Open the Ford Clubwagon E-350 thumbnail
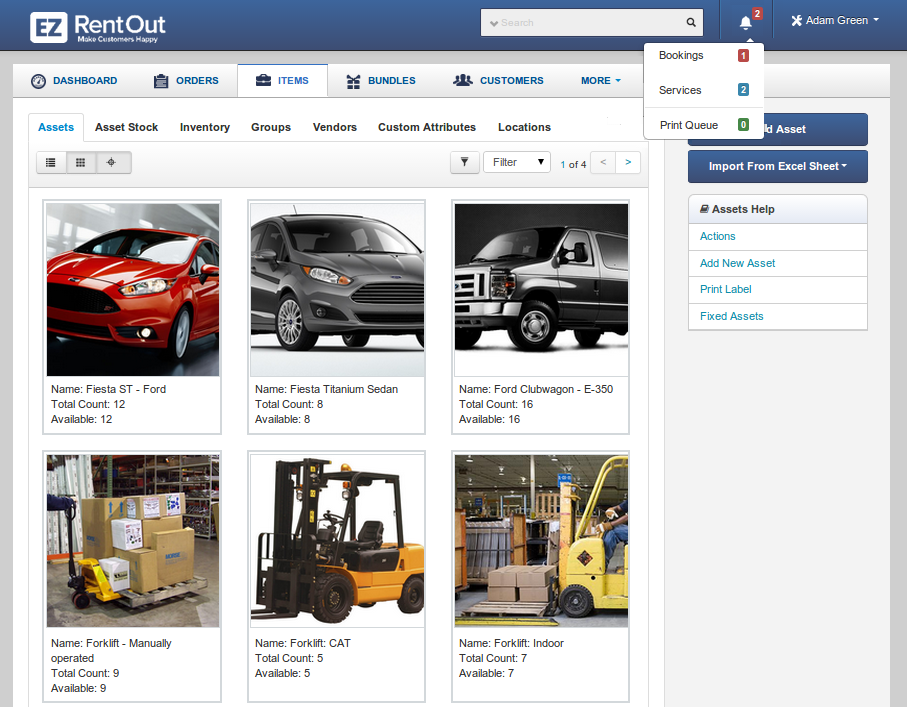 tap(541, 290)
